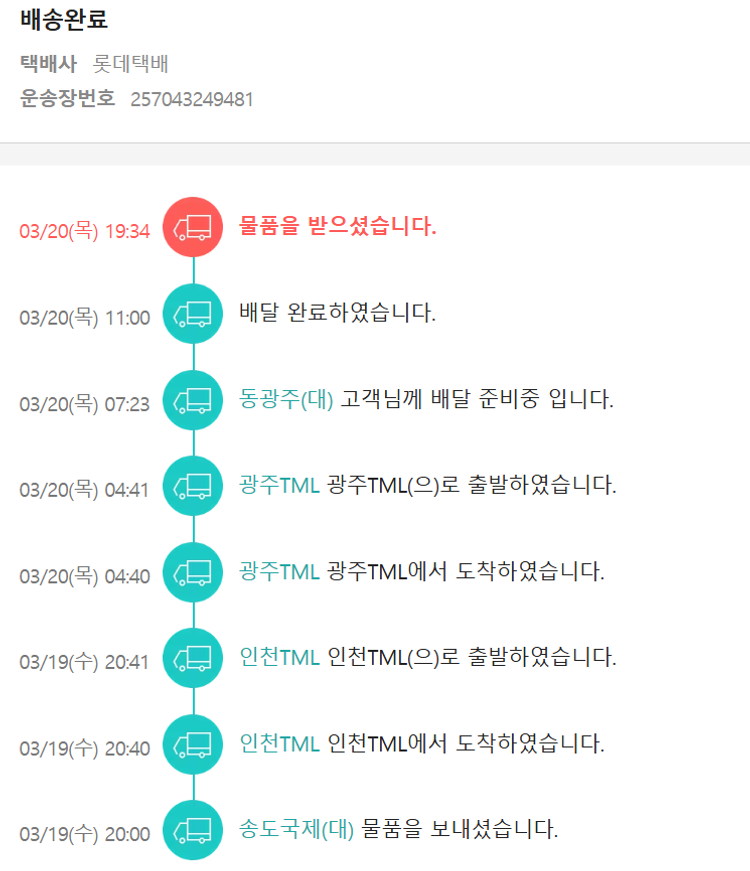Open 광주TML link in the departure entry
The height and width of the screenshot is (871, 750).
tap(279, 486)
